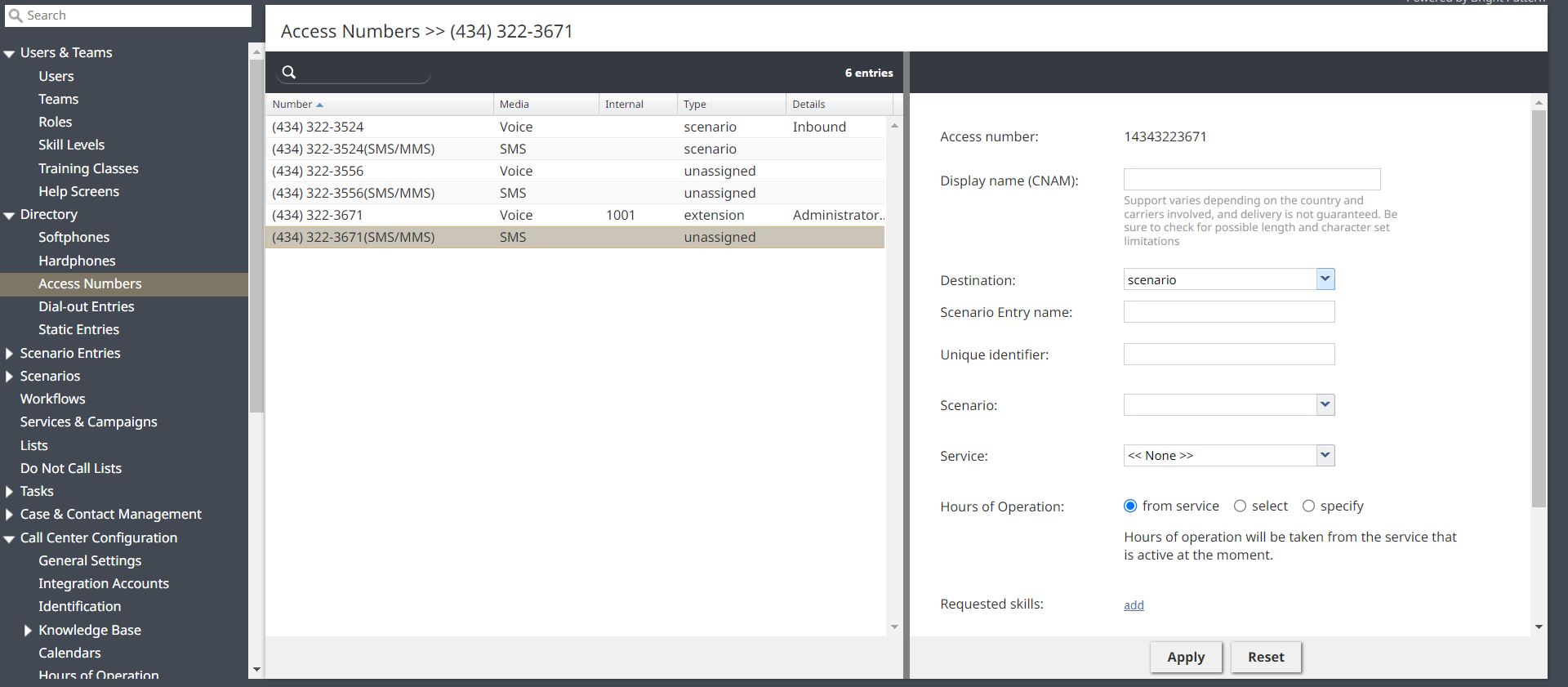Open Roles in the sidebar
Screen dimensions: 1568x687
pyautogui.click(x=56, y=122)
